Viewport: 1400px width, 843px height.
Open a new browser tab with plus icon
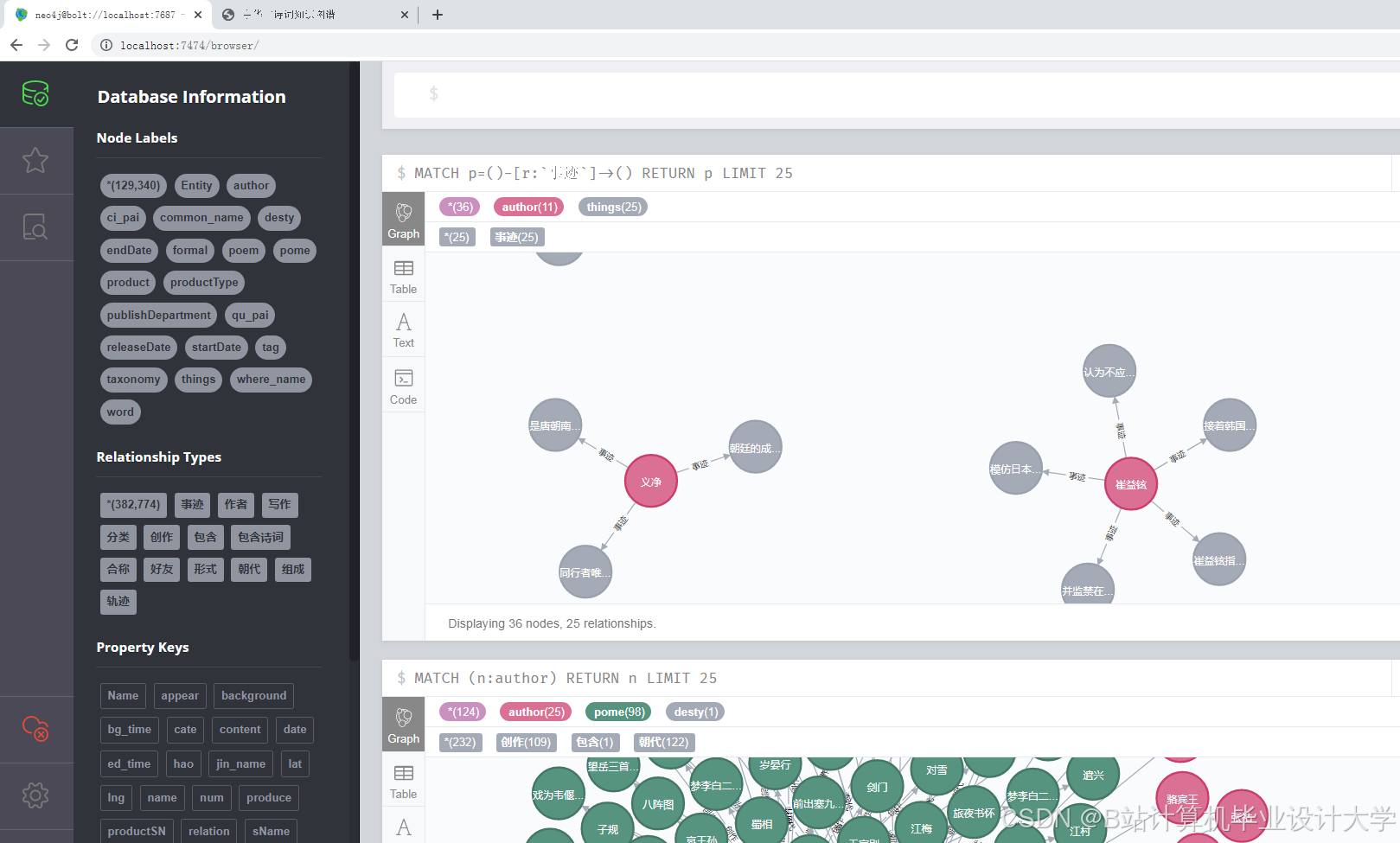(438, 15)
